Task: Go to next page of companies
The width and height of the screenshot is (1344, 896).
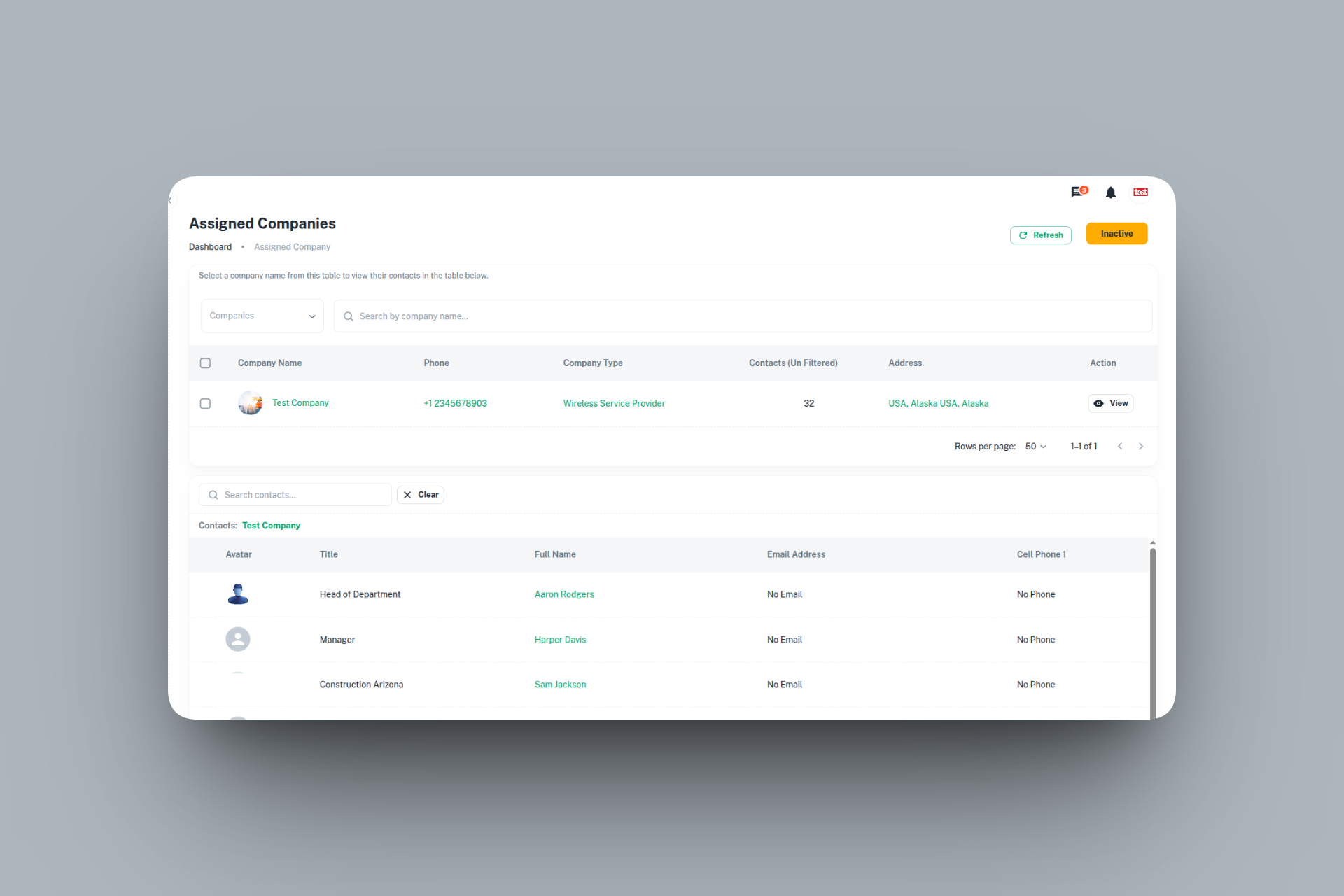Action: (1141, 446)
